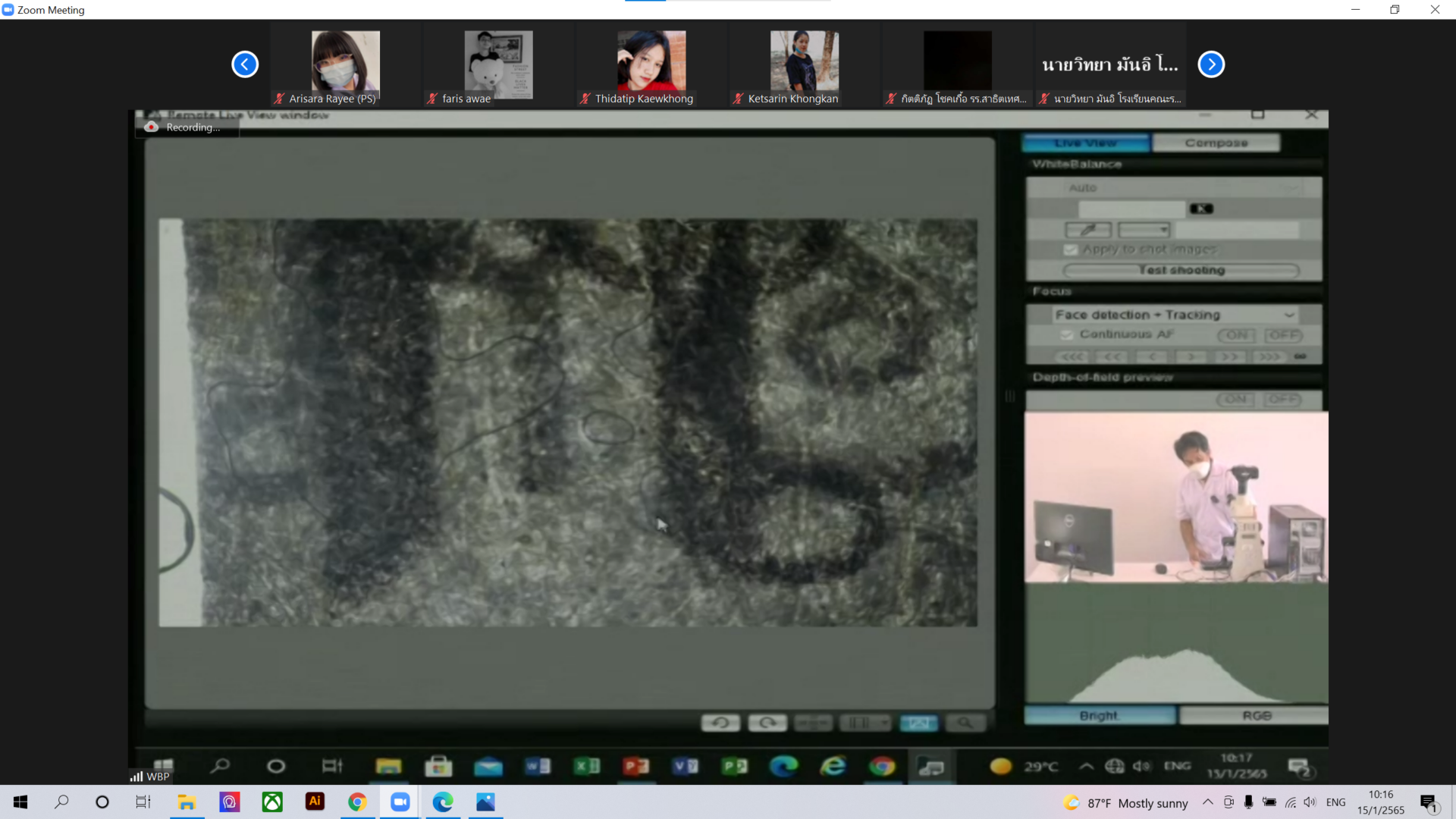Select Thidatip Kaewkhong's video thumbnail
Image resolution: width=1456 pixels, height=819 pixels.
pyautogui.click(x=651, y=64)
